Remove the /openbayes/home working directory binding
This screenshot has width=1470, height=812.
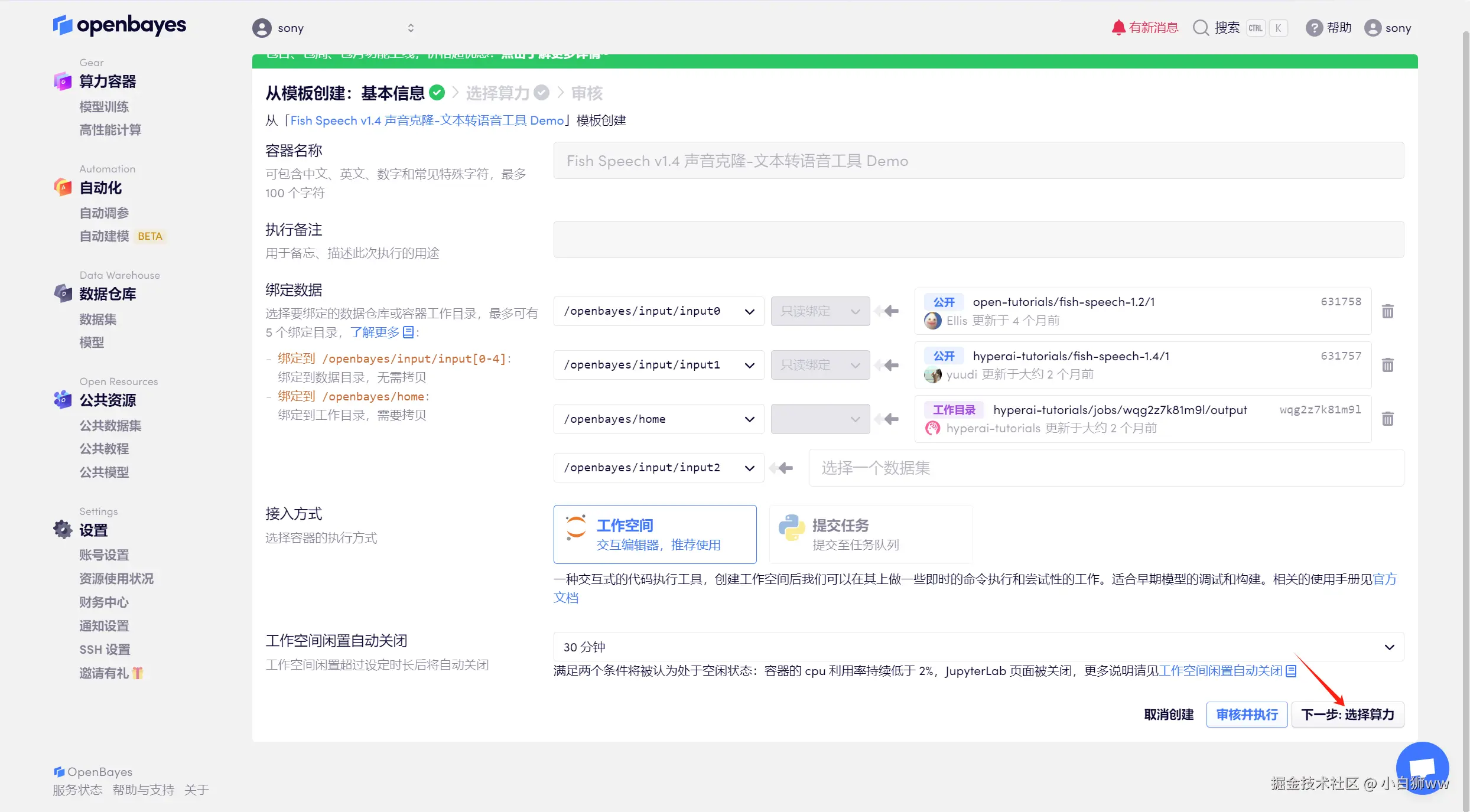tap(1387, 419)
